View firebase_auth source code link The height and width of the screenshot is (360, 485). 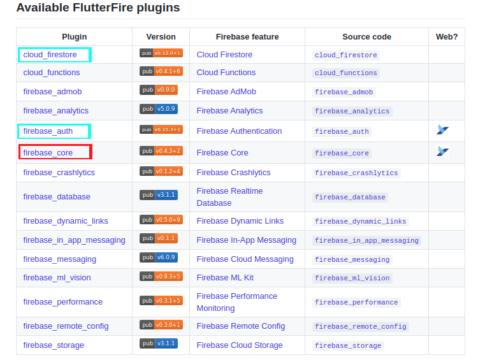pos(342,132)
